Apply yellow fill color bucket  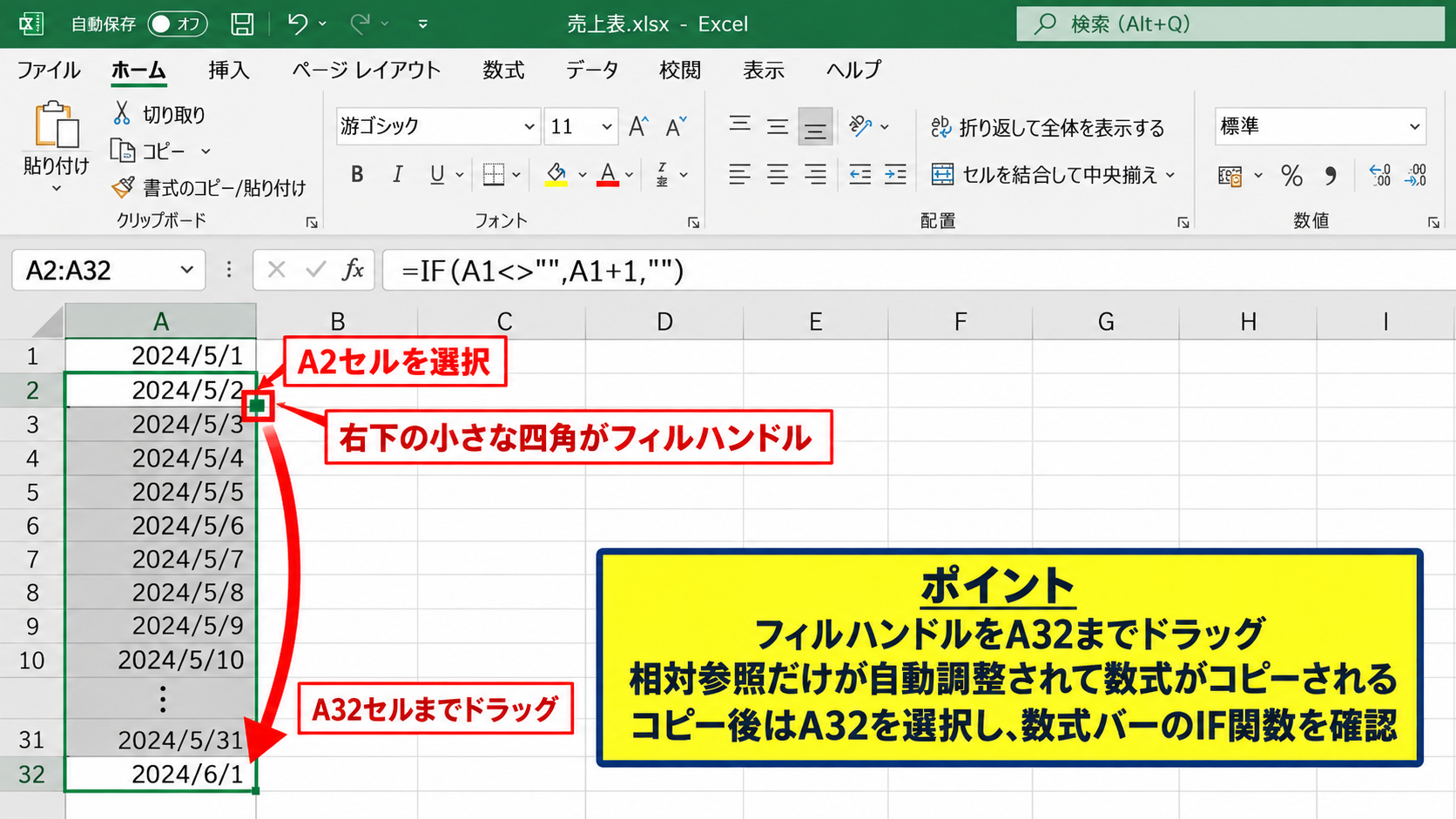556,175
